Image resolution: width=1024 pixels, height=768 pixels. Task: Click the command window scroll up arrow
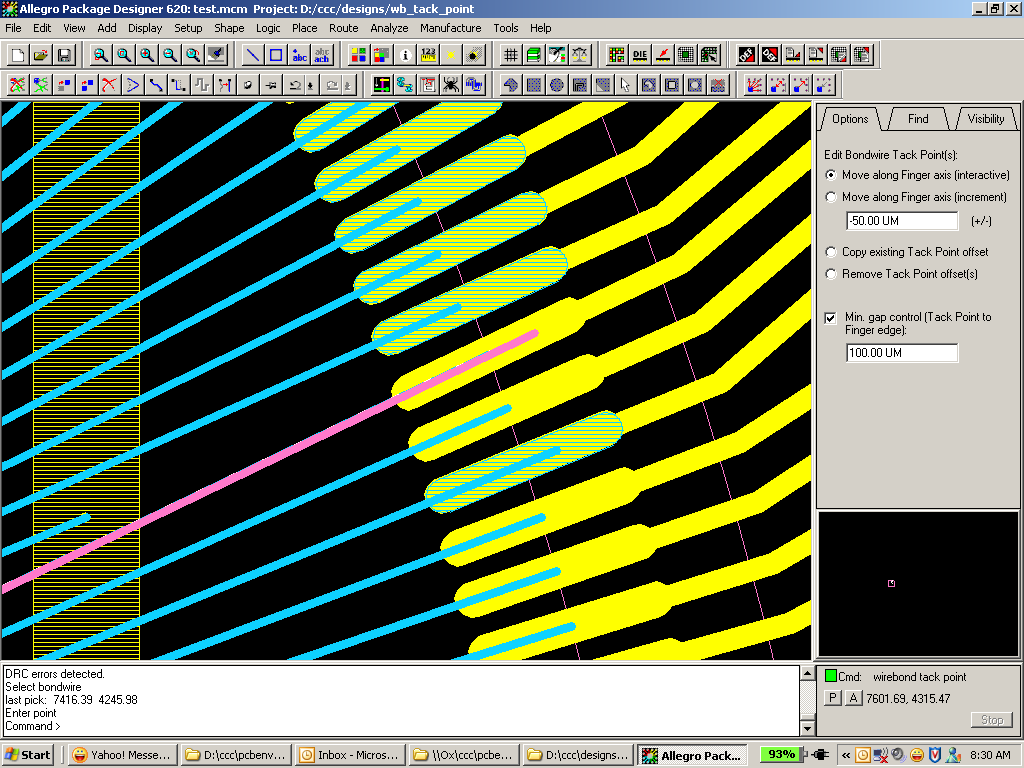tap(808, 673)
